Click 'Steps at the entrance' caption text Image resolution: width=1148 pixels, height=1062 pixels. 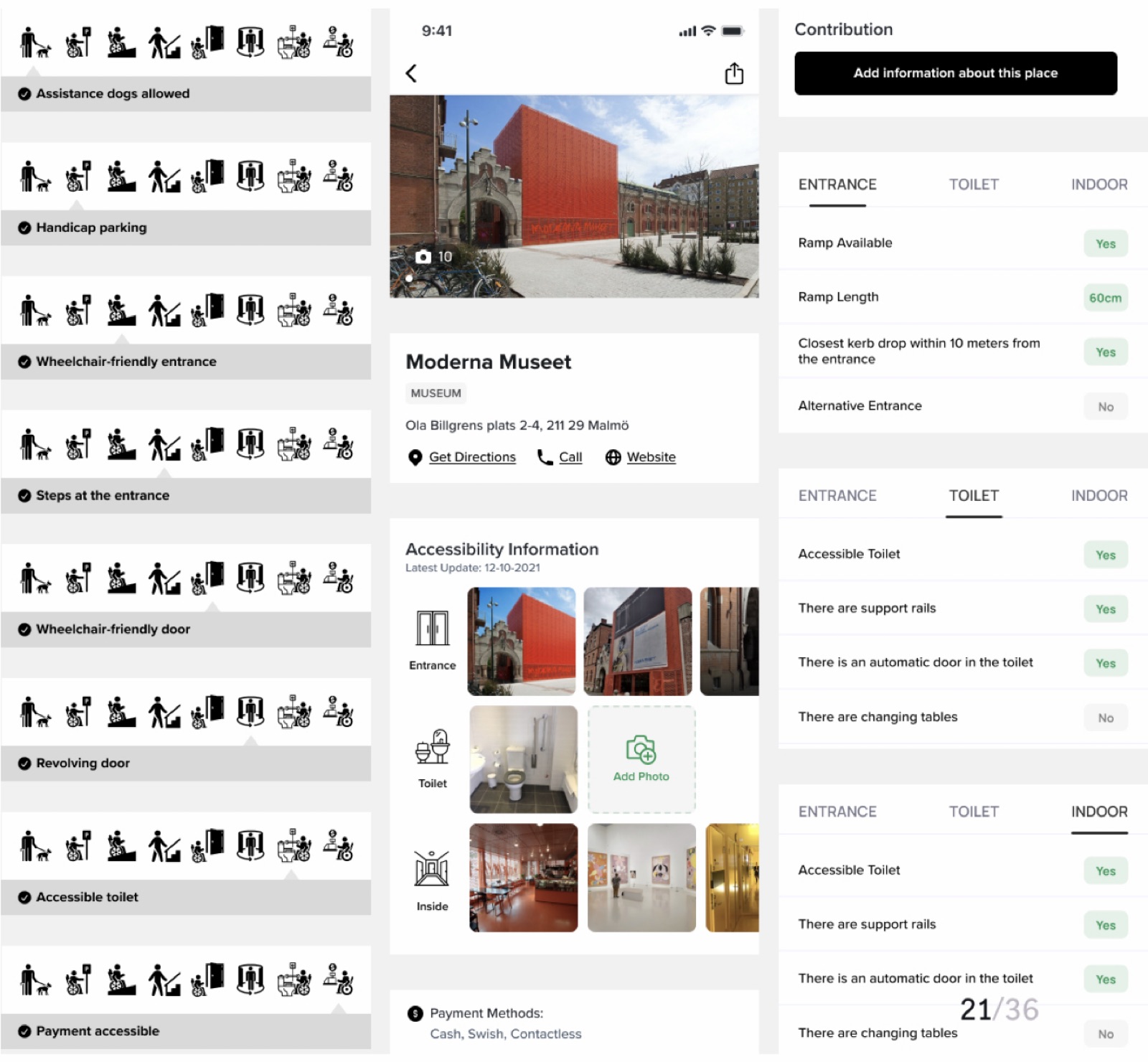coord(103,496)
